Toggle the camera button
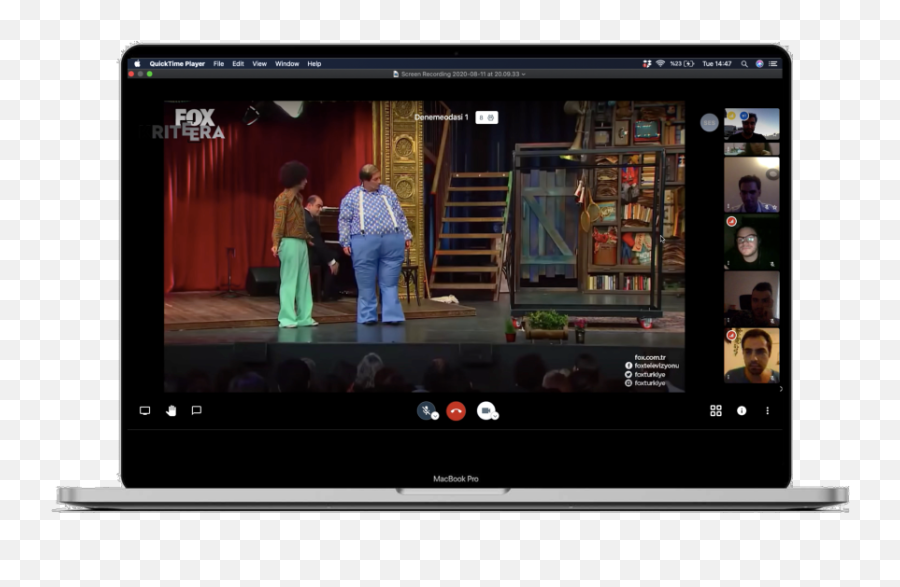 [486, 410]
